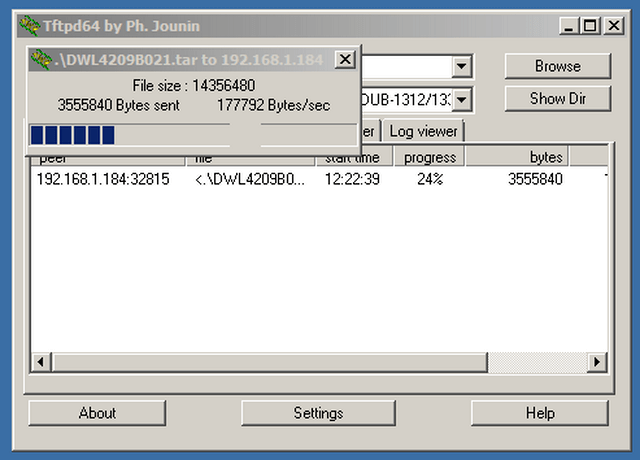Image resolution: width=640 pixels, height=460 pixels.
Task: Open the current directory dropdown arrow
Action: pyautogui.click(x=462, y=66)
